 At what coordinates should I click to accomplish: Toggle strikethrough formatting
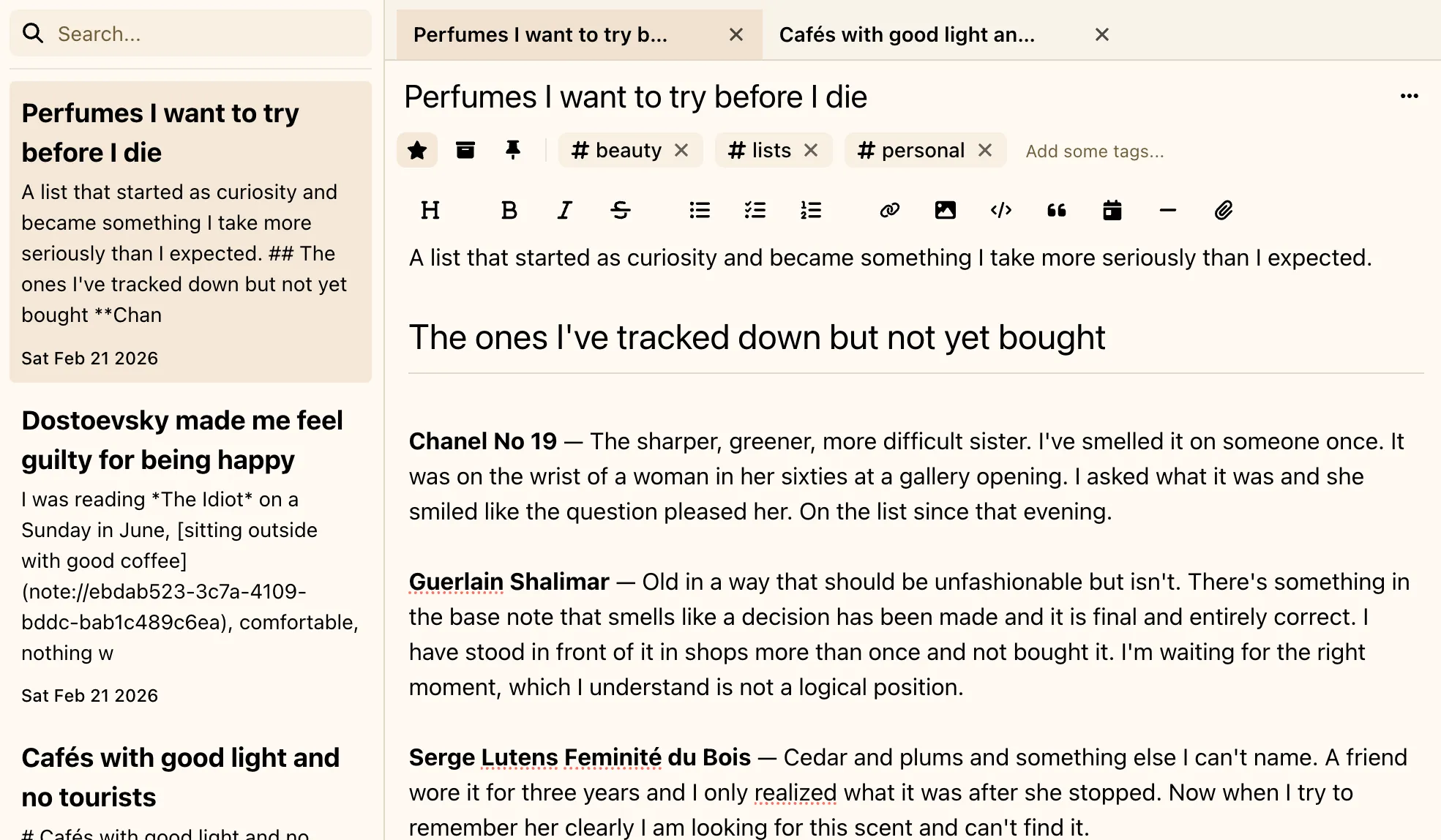tap(620, 210)
